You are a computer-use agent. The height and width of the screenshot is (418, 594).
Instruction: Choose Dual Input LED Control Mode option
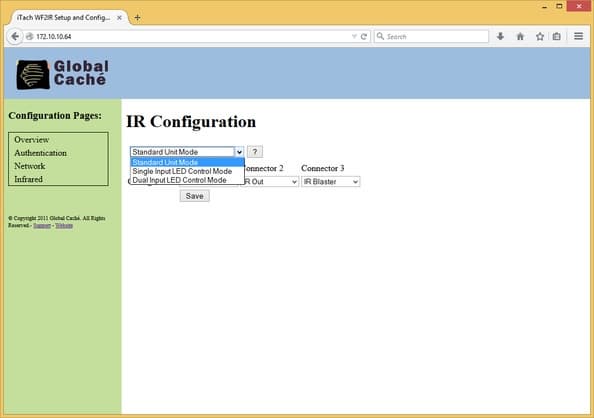coord(187,180)
